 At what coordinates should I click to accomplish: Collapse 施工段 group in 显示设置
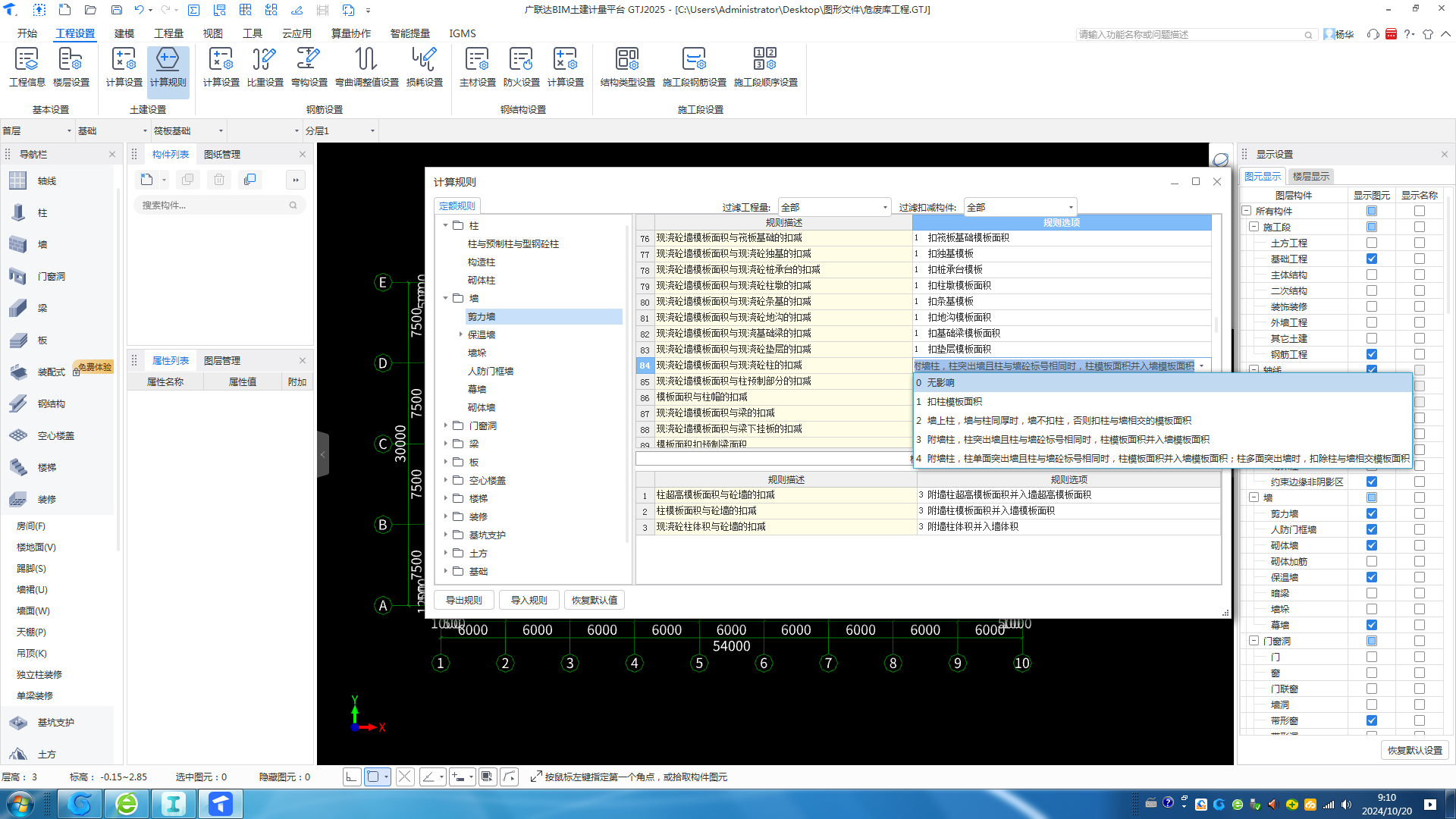click(1254, 227)
